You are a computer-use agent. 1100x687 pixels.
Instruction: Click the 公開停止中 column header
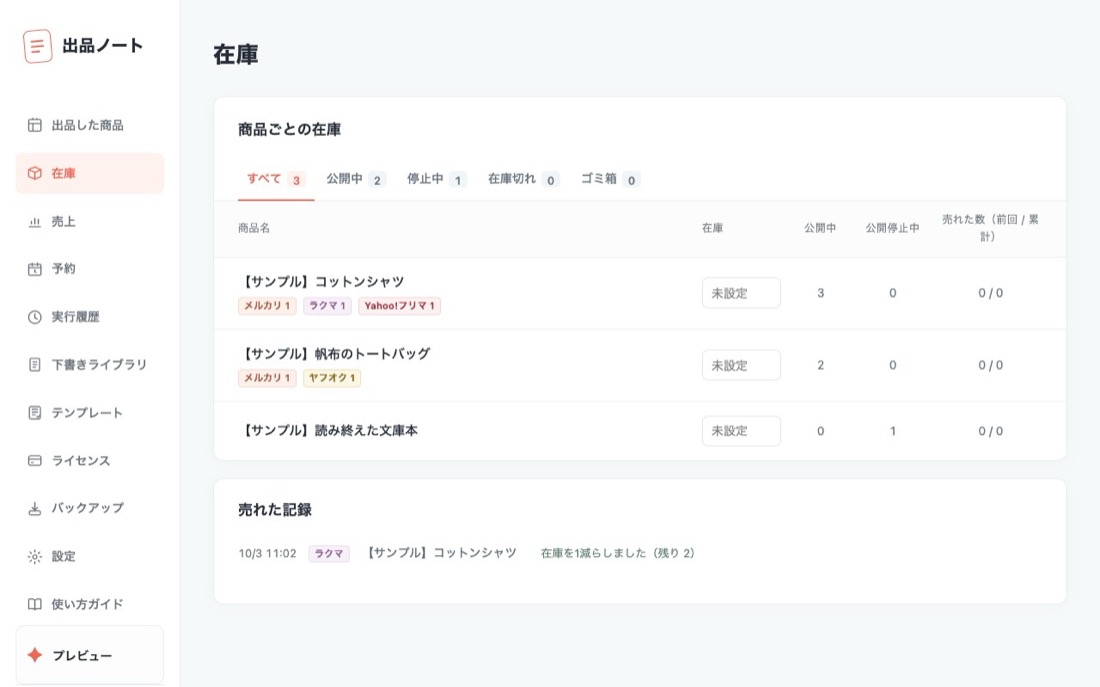tap(892, 228)
